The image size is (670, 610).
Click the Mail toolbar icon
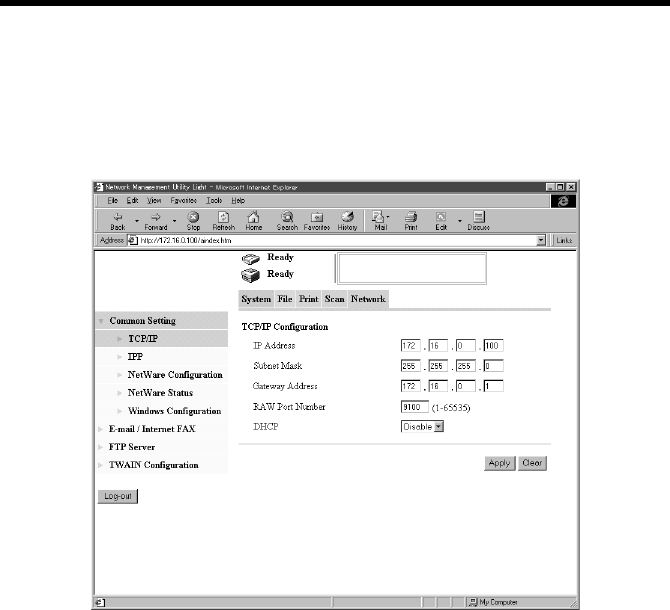(x=378, y=217)
